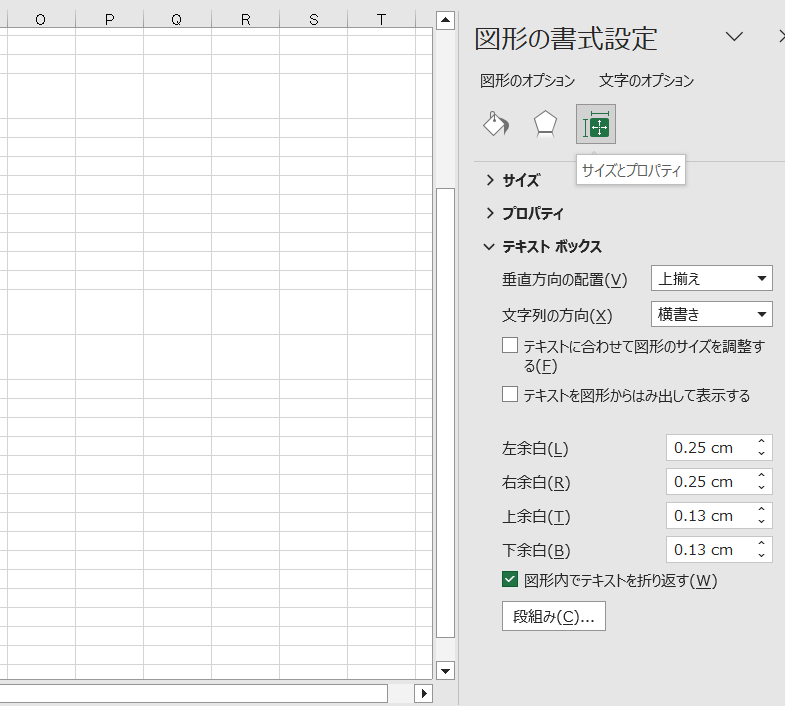
Task: Increase 上余白 with up spinner arrow
Action: 761,510
